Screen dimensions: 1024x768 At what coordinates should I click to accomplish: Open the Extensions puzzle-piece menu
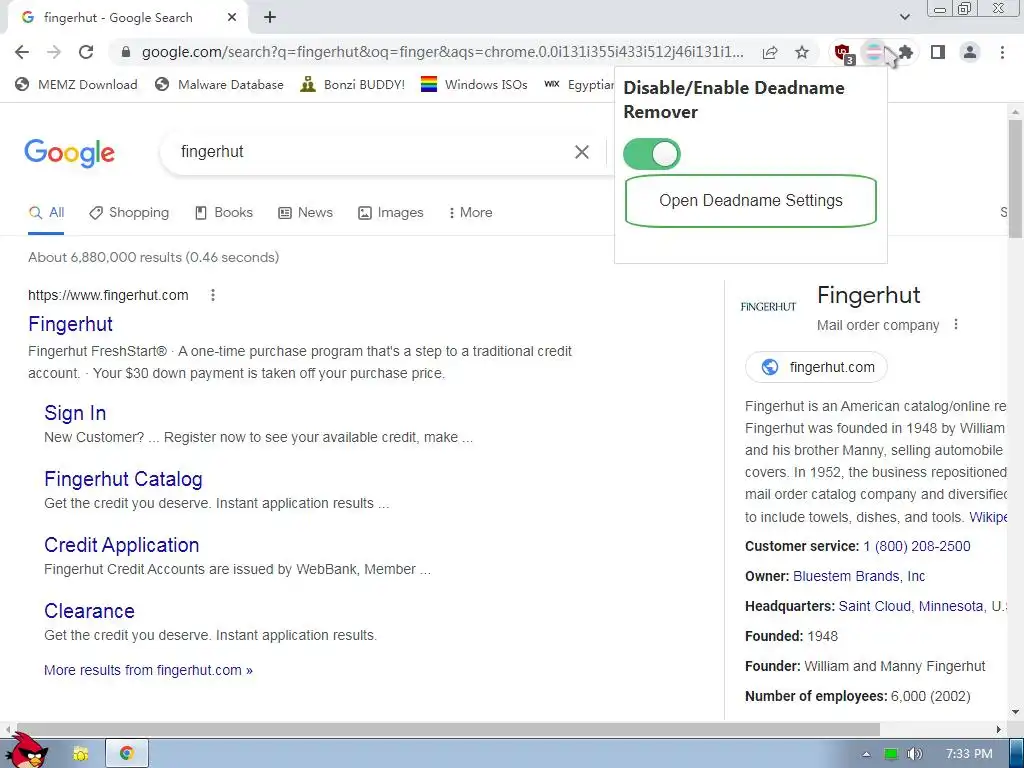(906, 52)
